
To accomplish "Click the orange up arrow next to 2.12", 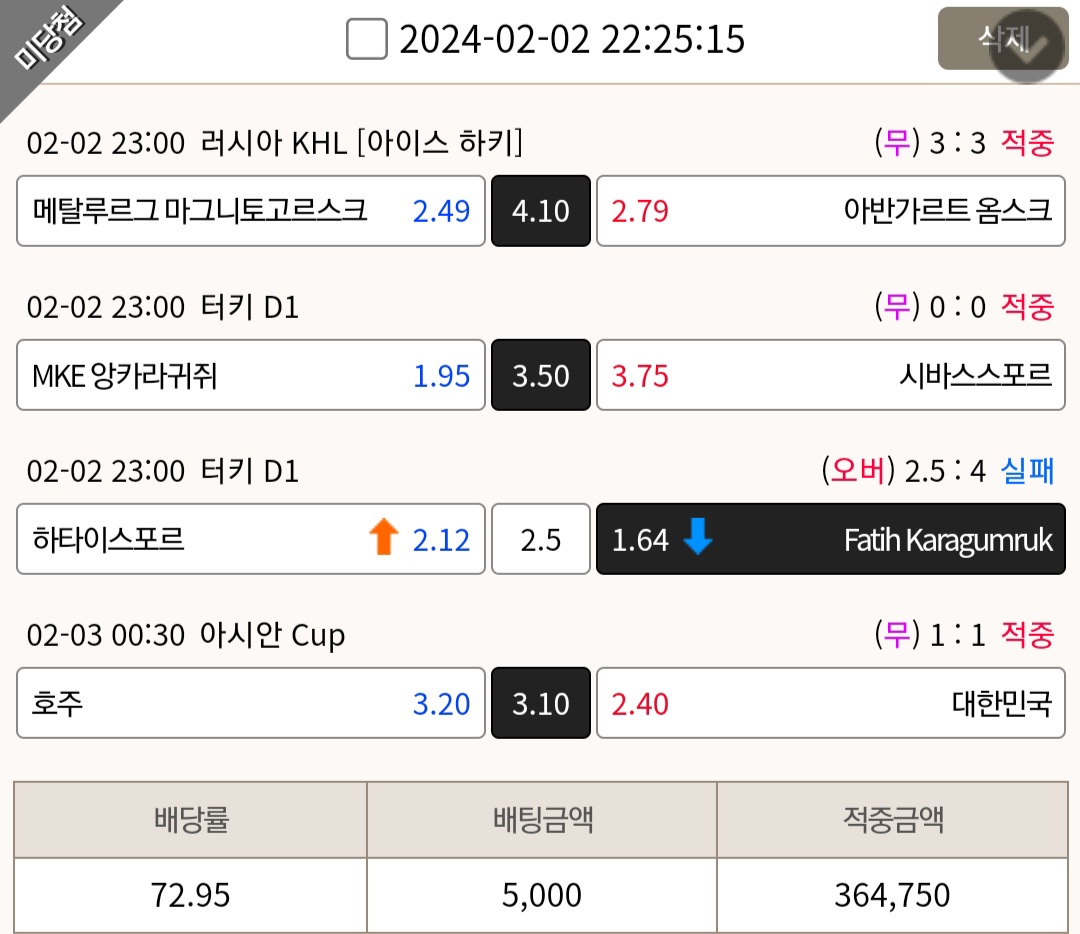I will (384, 537).
